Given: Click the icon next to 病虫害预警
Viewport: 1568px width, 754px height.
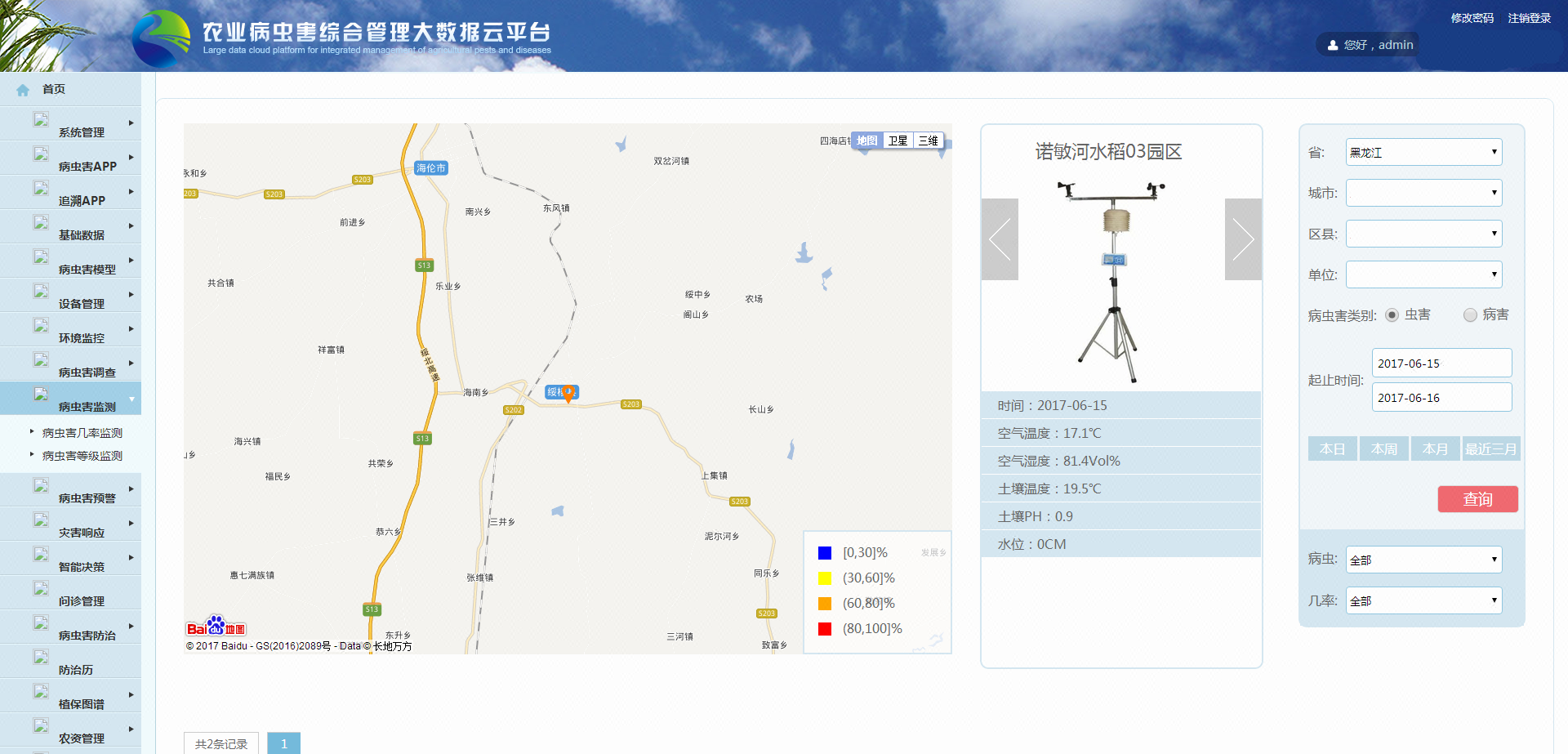Looking at the screenshot, I should pyautogui.click(x=41, y=485).
